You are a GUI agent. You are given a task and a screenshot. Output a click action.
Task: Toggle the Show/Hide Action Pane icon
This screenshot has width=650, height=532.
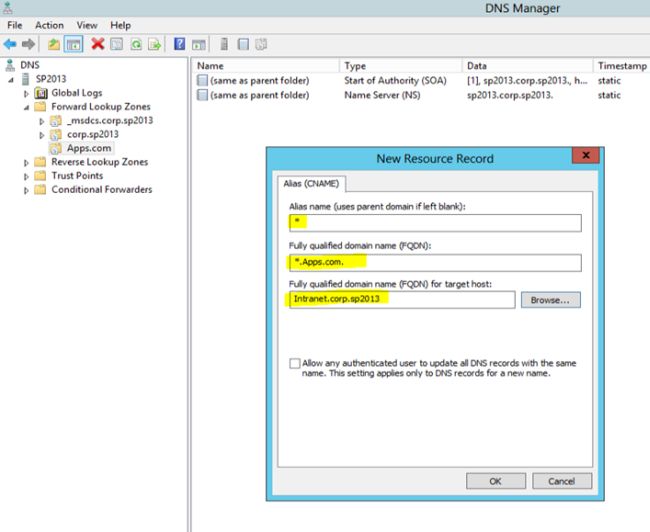click(x=199, y=44)
